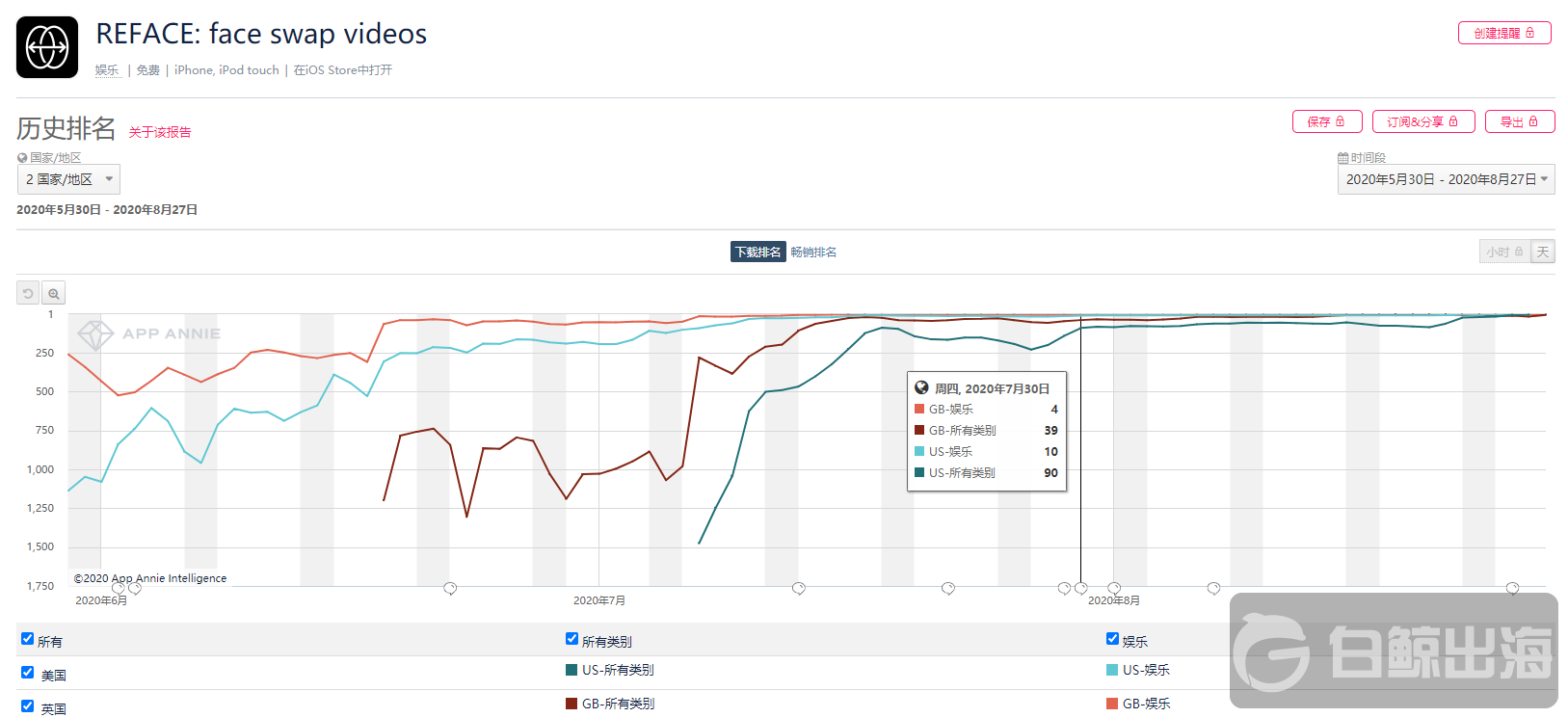Click the REFACE app logo icon
The image size is (1568, 718).
47,47
